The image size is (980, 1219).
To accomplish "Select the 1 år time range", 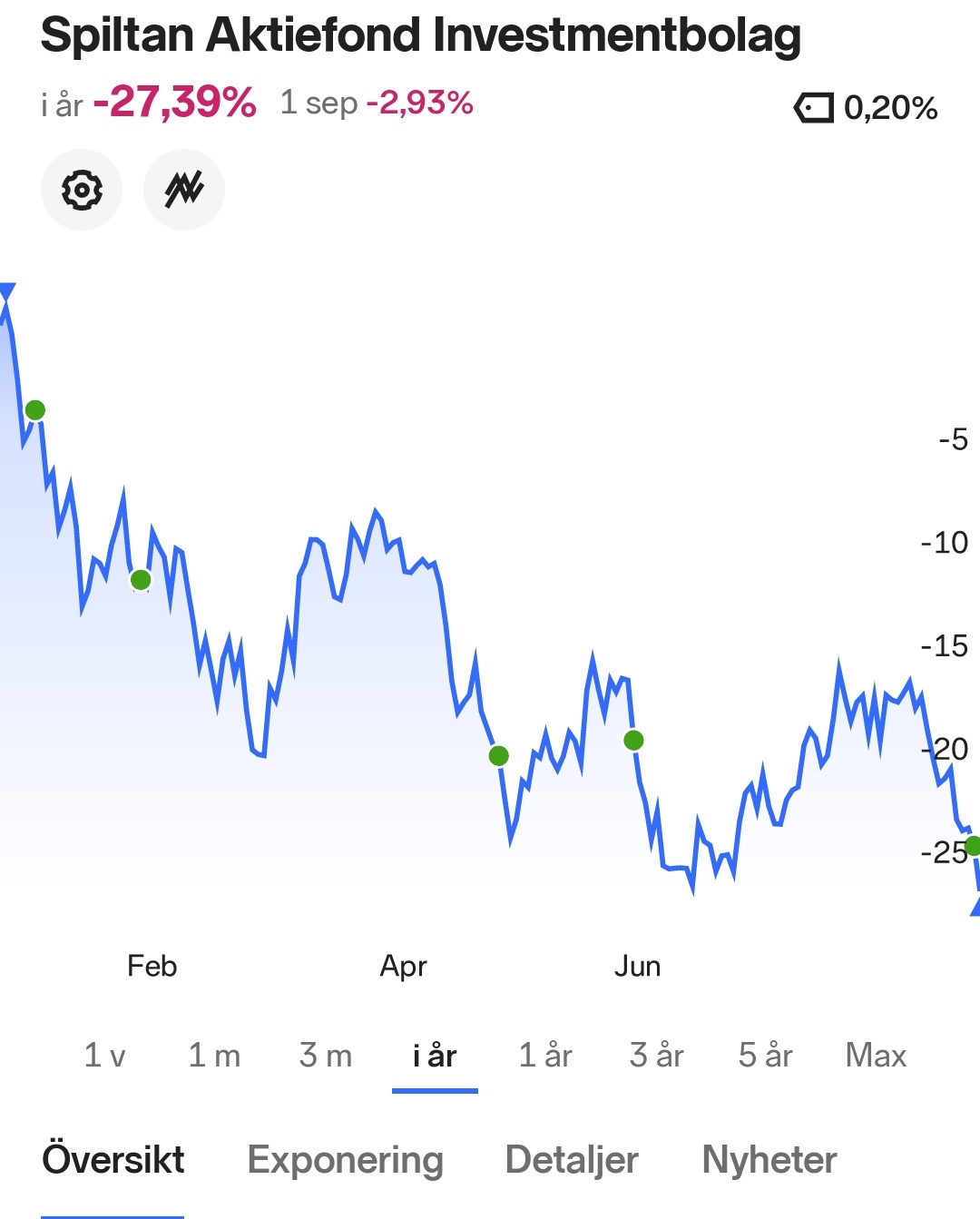I will pyautogui.click(x=545, y=1056).
